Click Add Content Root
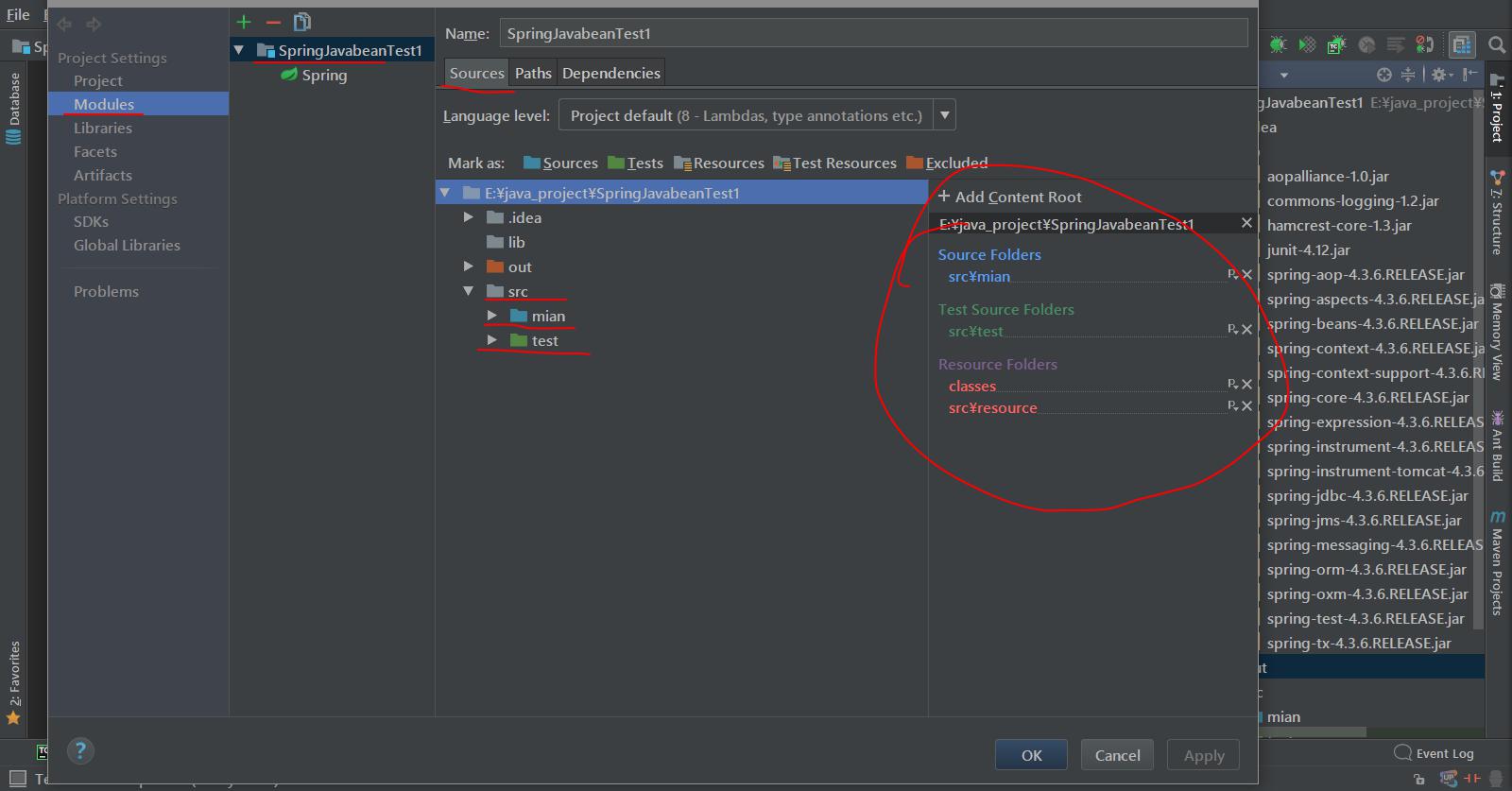This screenshot has height=791, width=1512. point(1009,197)
